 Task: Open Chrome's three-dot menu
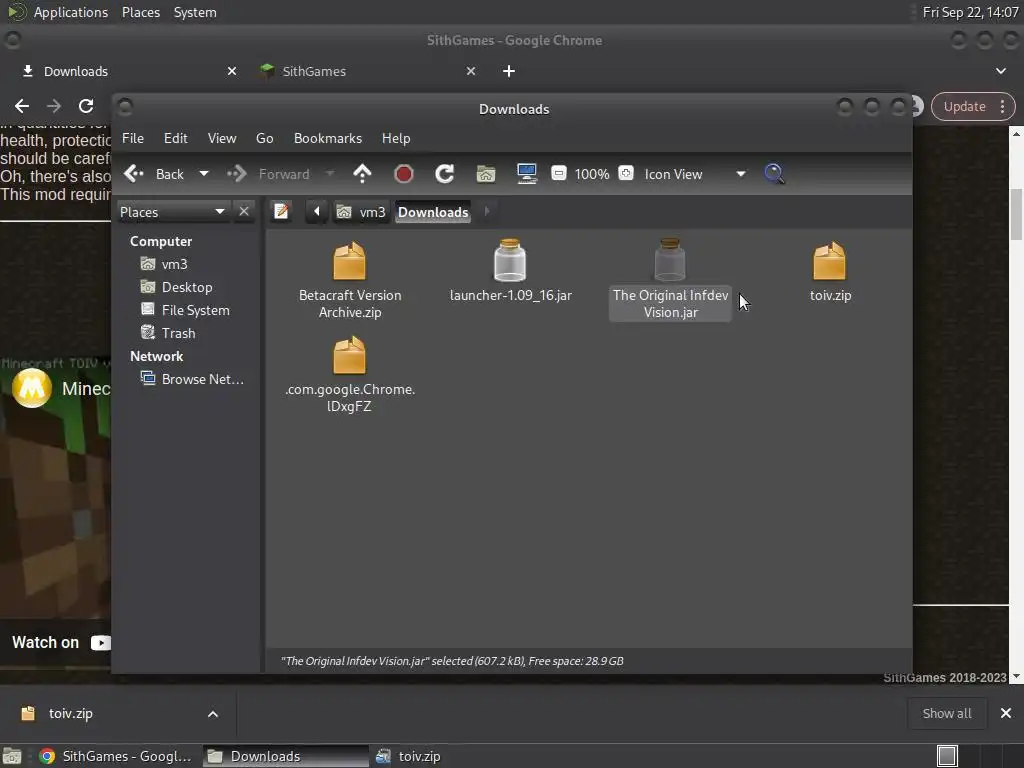(x=1002, y=106)
